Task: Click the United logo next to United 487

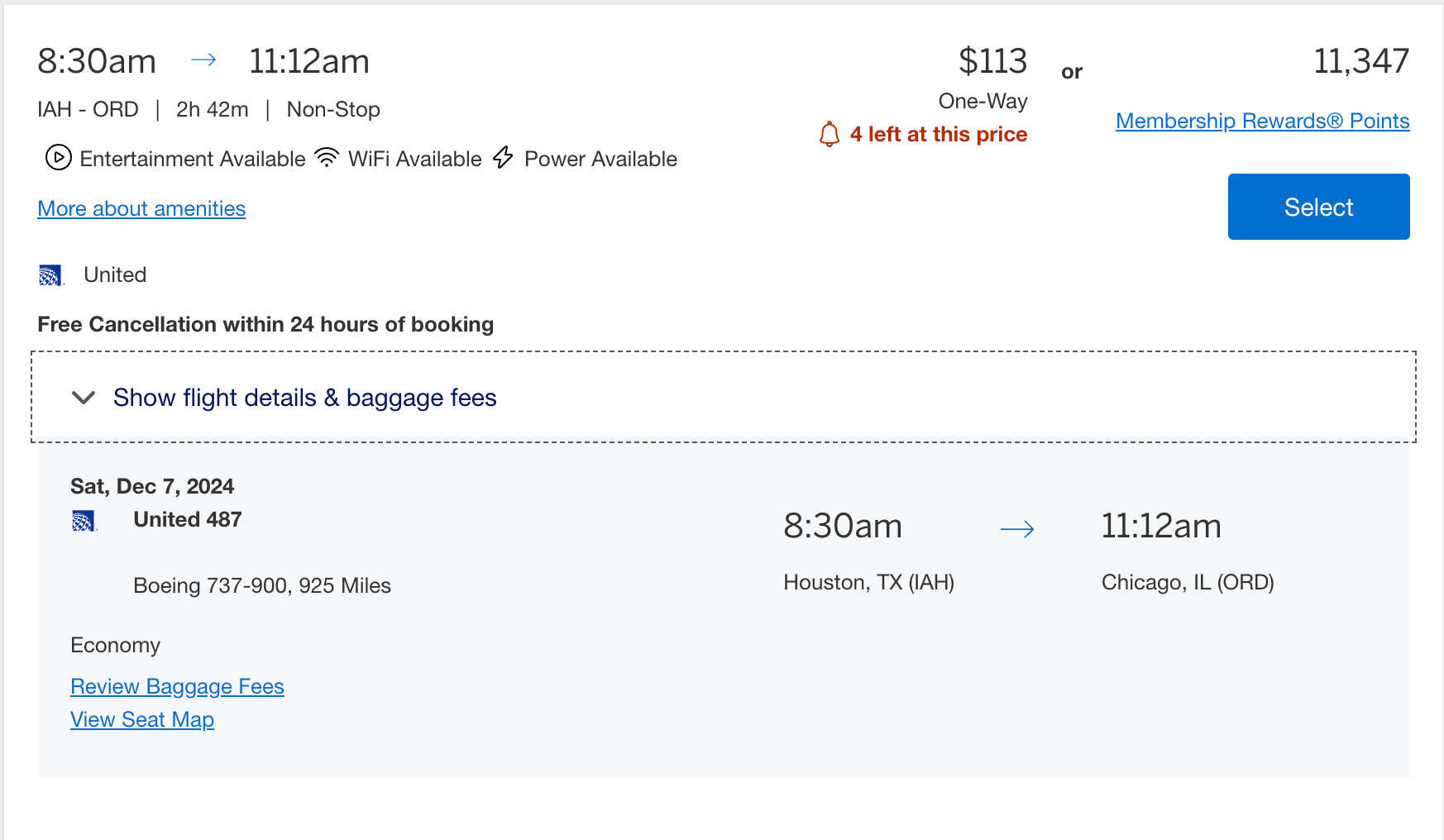Action: point(84,521)
